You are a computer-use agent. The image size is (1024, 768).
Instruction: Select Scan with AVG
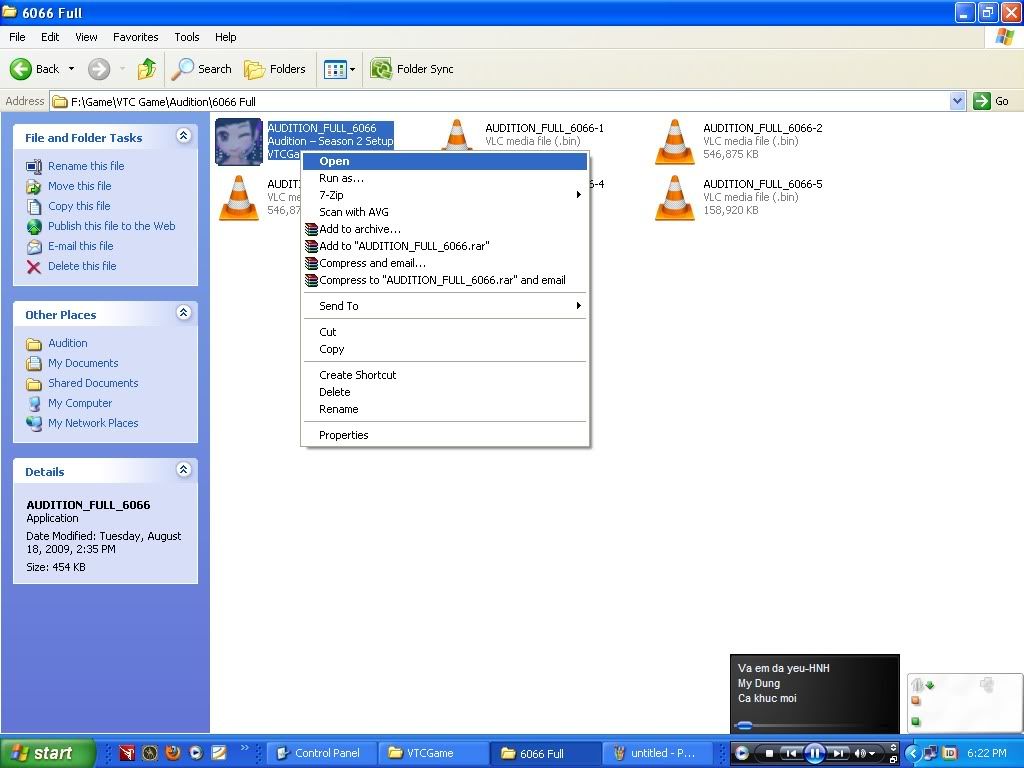(445, 212)
